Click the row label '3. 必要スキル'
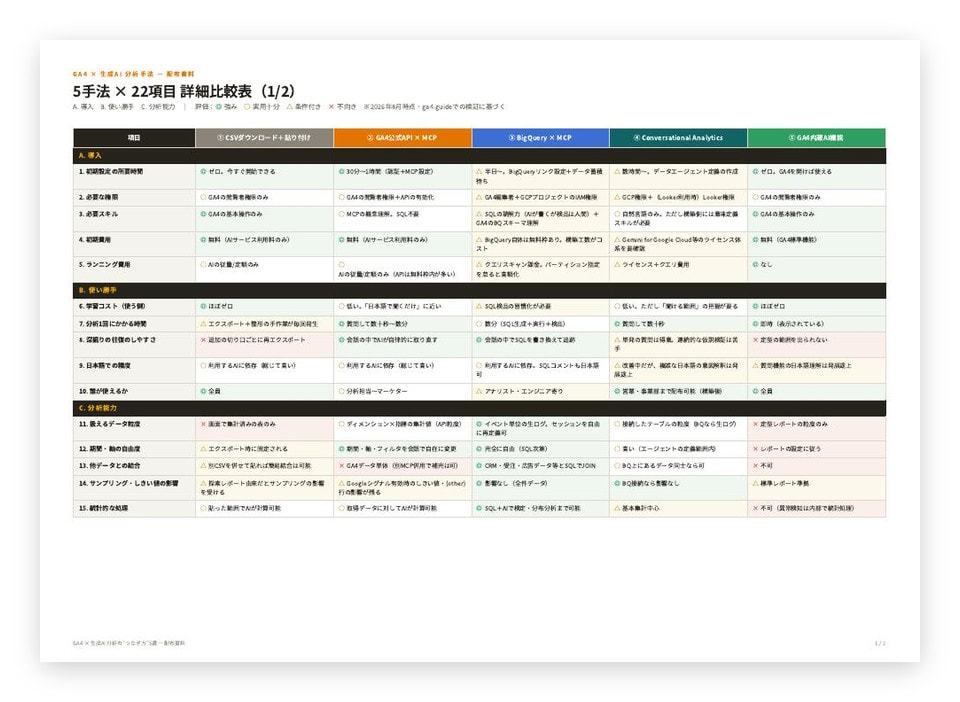This screenshot has width=960, height=702. (99, 214)
